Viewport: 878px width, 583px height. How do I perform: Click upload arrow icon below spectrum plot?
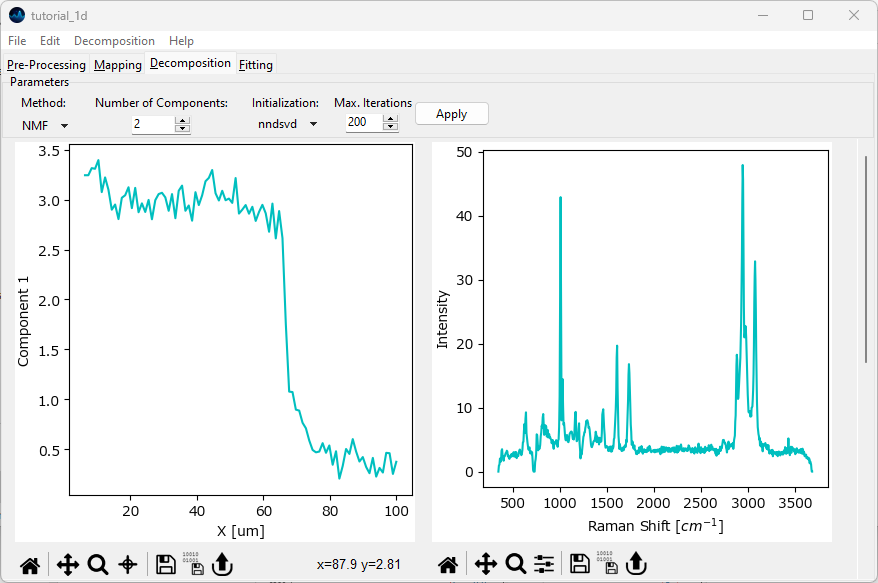pyautogui.click(x=634, y=565)
